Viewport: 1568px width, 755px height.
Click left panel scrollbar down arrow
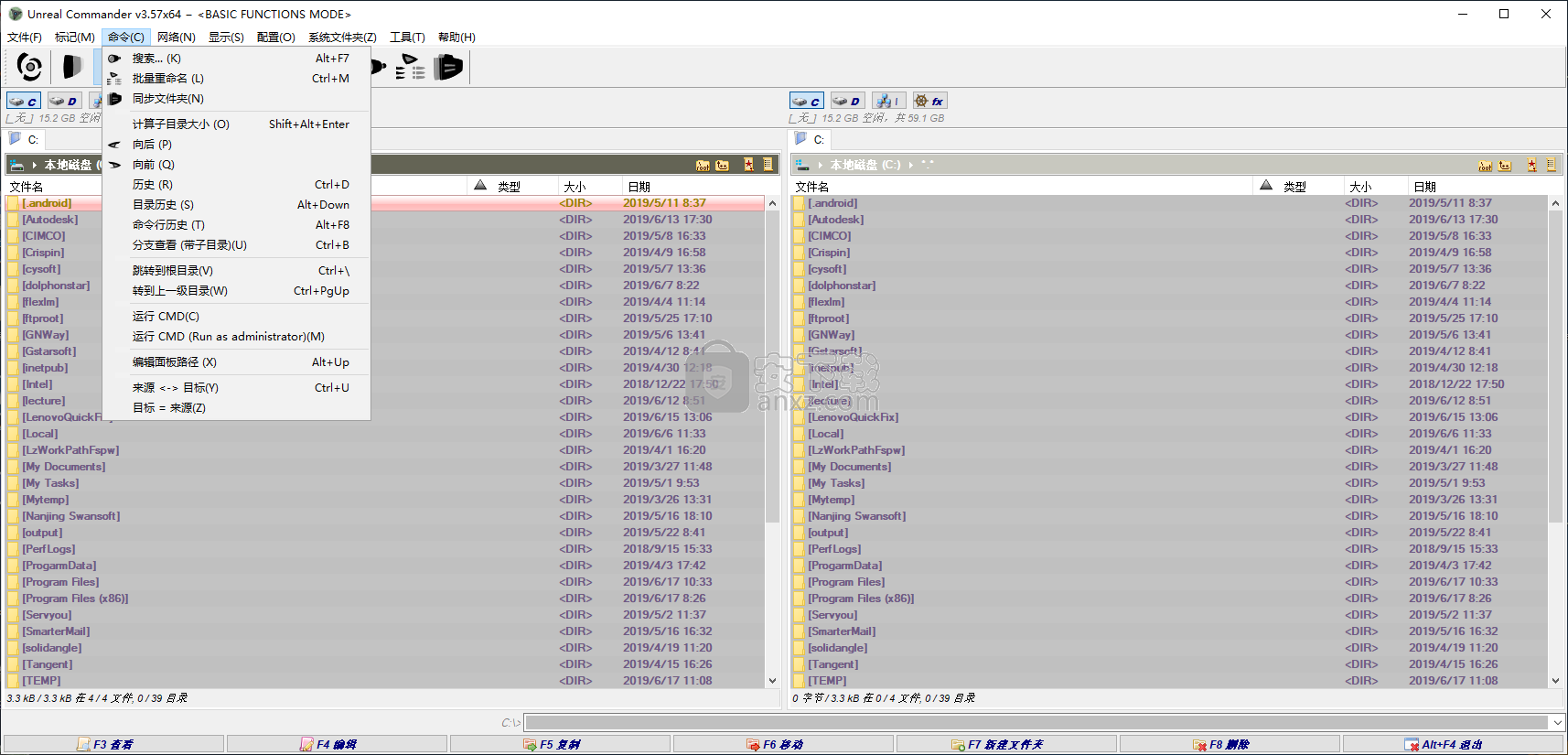[x=772, y=681]
